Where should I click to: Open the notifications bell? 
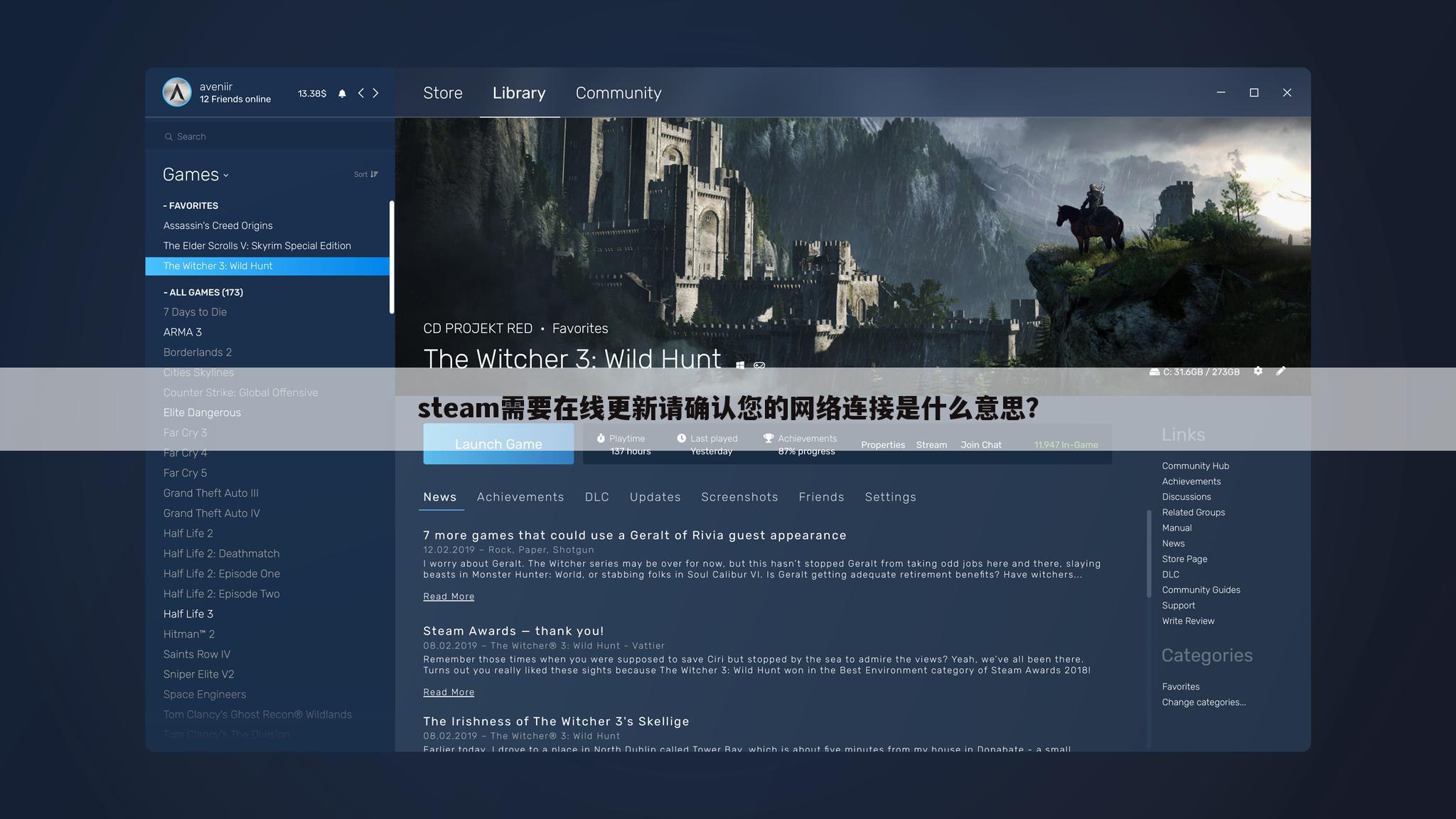click(x=342, y=93)
